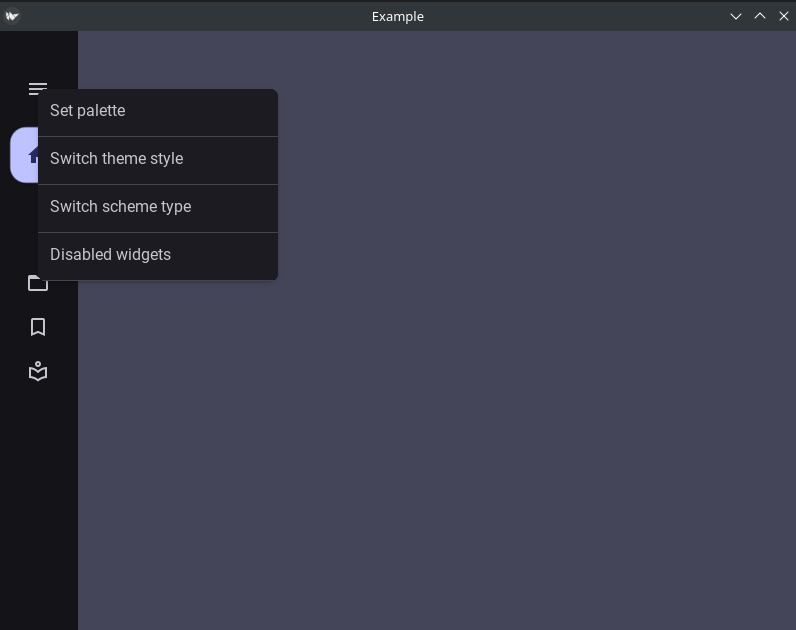Click the Example window title text
Viewport: 796px width, 630px height.
(397, 16)
